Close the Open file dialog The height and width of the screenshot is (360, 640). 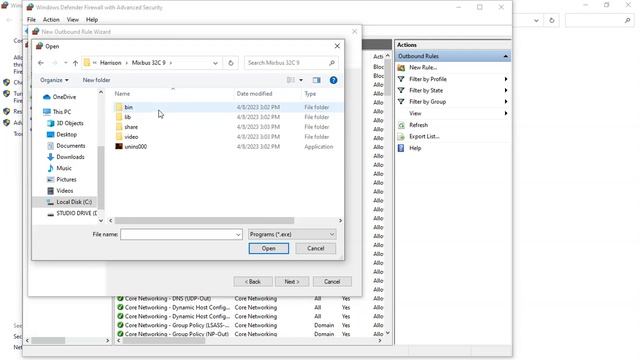(337, 46)
